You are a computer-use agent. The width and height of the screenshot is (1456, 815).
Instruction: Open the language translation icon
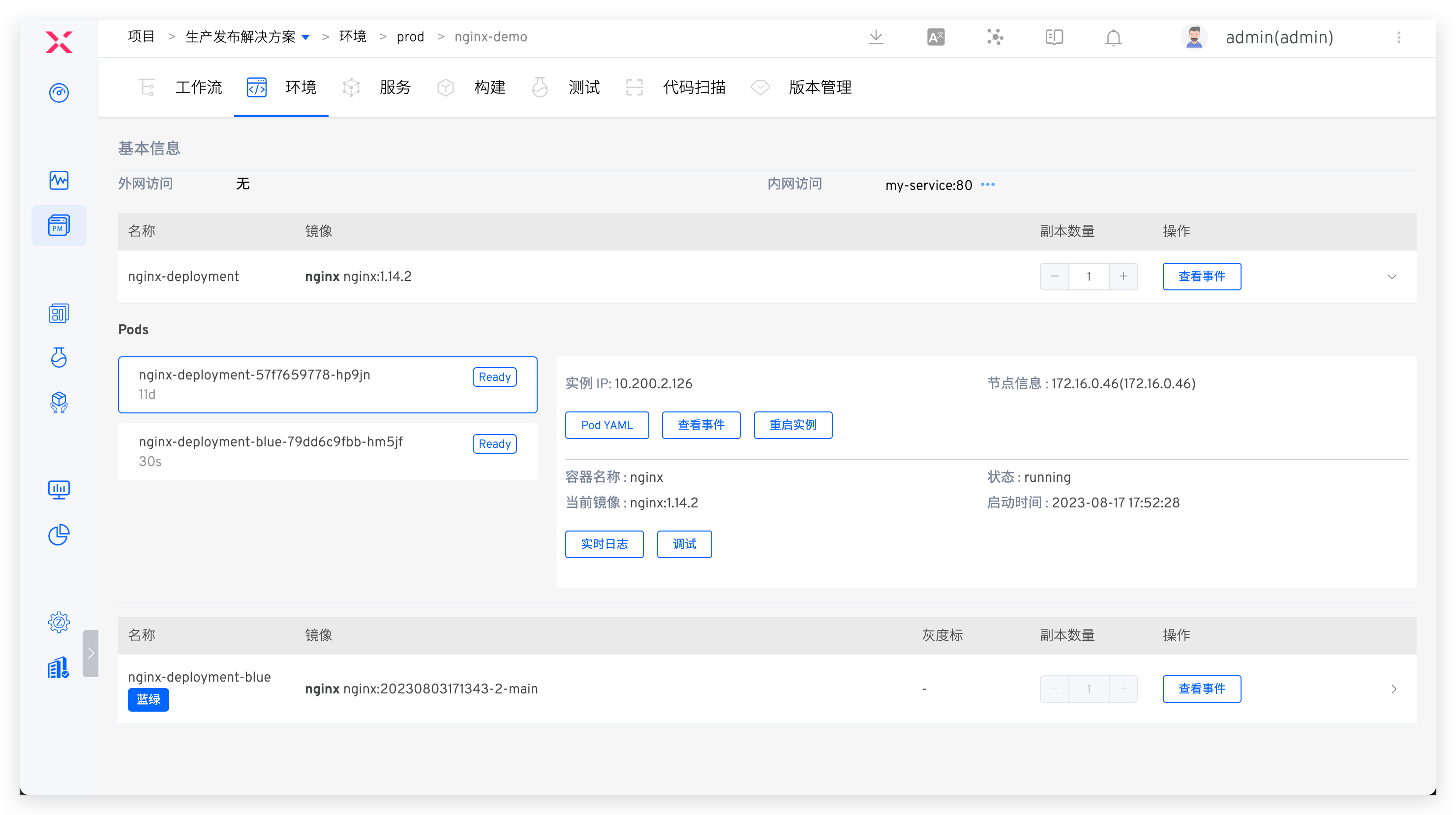point(936,37)
